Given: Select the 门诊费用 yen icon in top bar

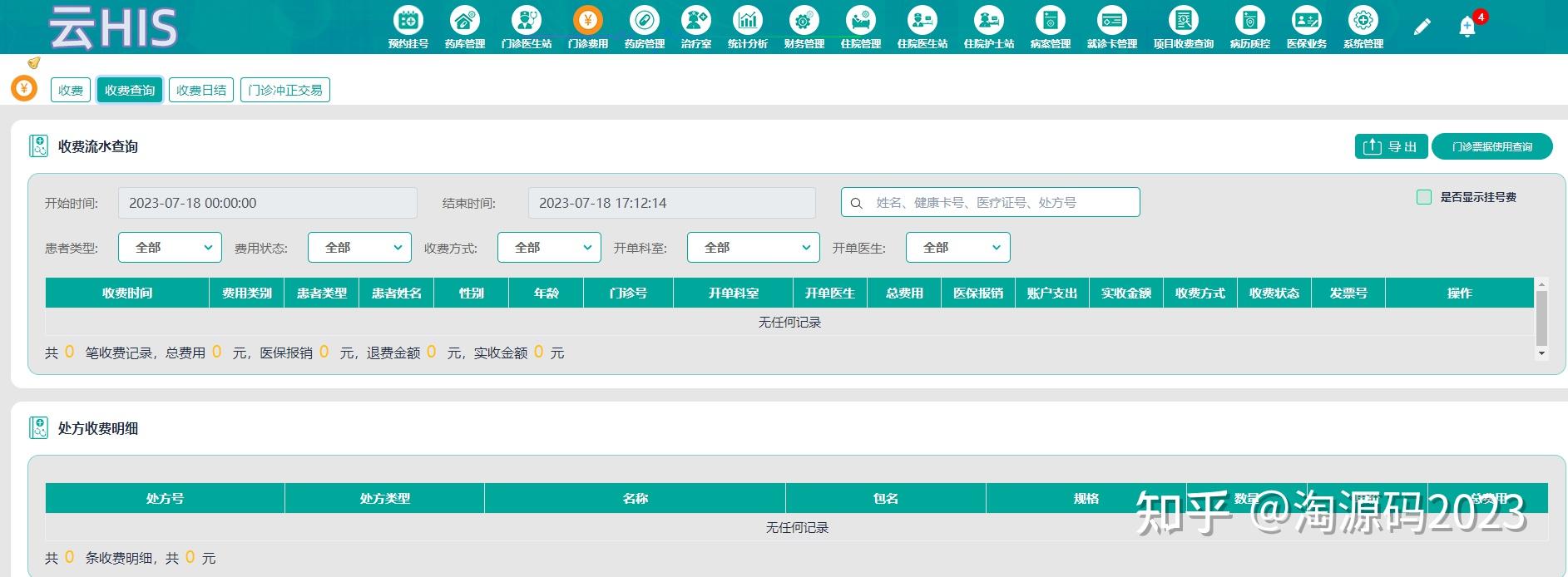Looking at the screenshot, I should (587, 20).
